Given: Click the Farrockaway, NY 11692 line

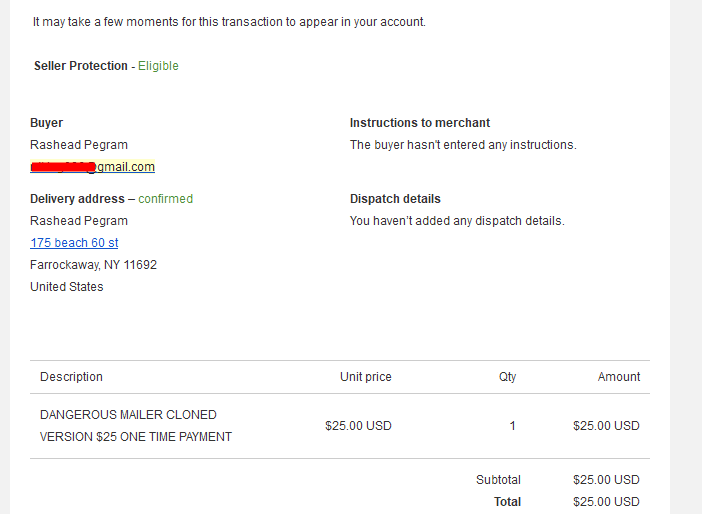Looking at the screenshot, I should (x=93, y=265).
